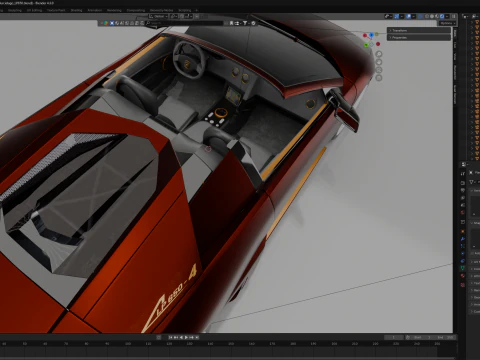Toggle viewport overlays button
This screenshot has height=360, width=480.
(x=408, y=16)
